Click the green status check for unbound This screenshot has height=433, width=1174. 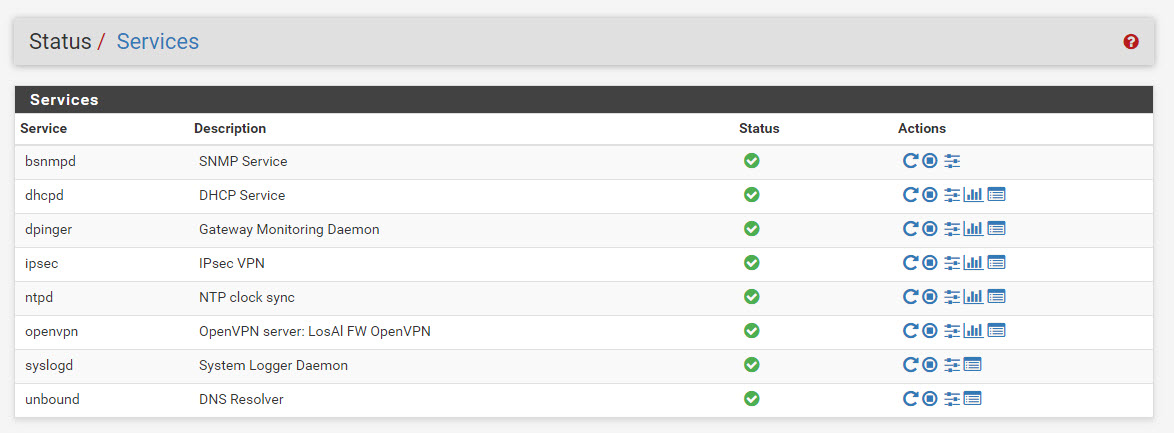(752, 399)
